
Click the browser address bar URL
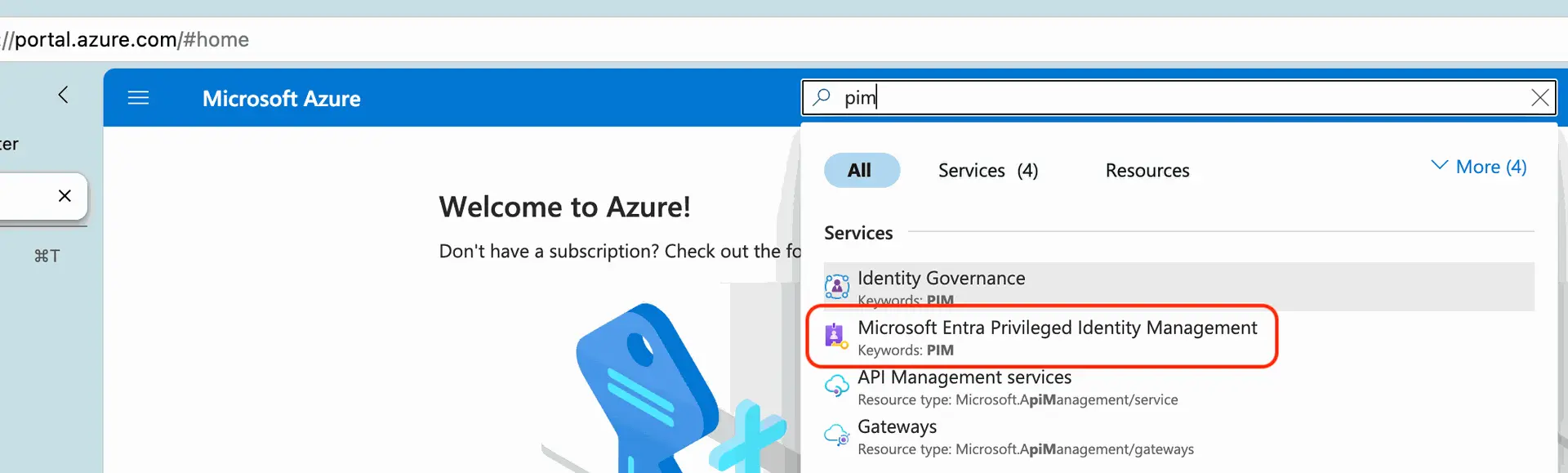(x=131, y=39)
